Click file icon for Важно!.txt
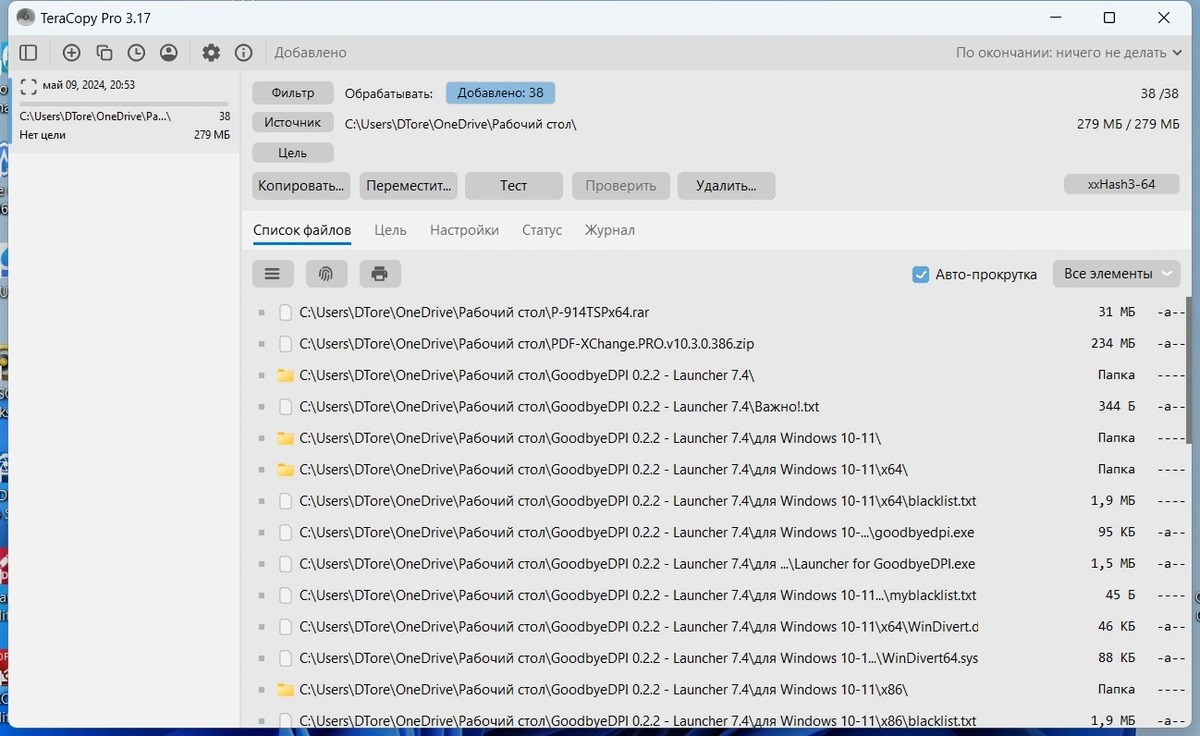Viewport: 1200px width, 736px height. pyautogui.click(x=285, y=407)
